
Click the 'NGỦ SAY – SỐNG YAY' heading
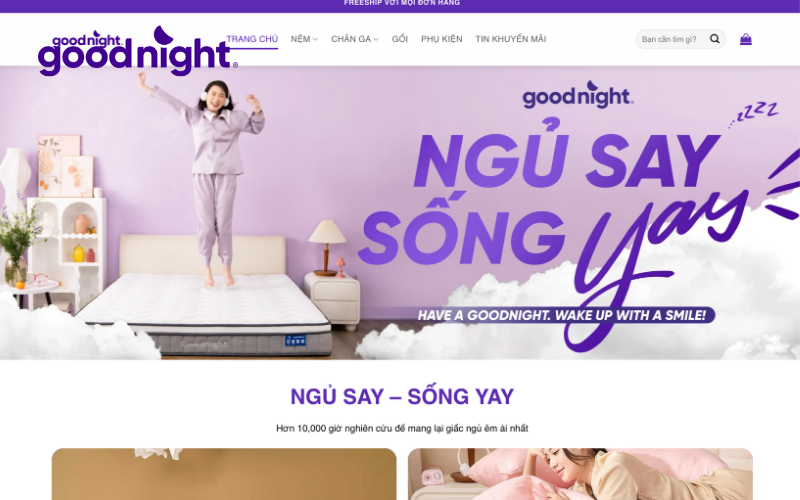coord(402,396)
